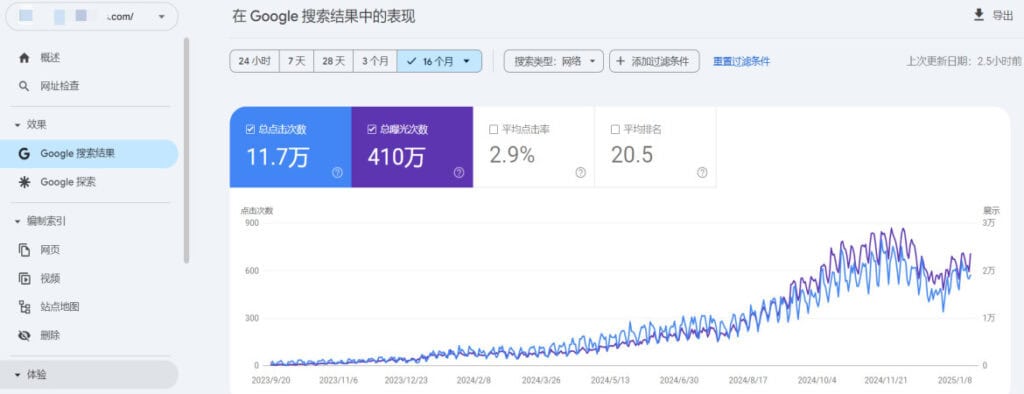Viewport: 1024px width, 394px height.
Task: Toggle the 总曝光次数 checkbox
Action: [371, 129]
